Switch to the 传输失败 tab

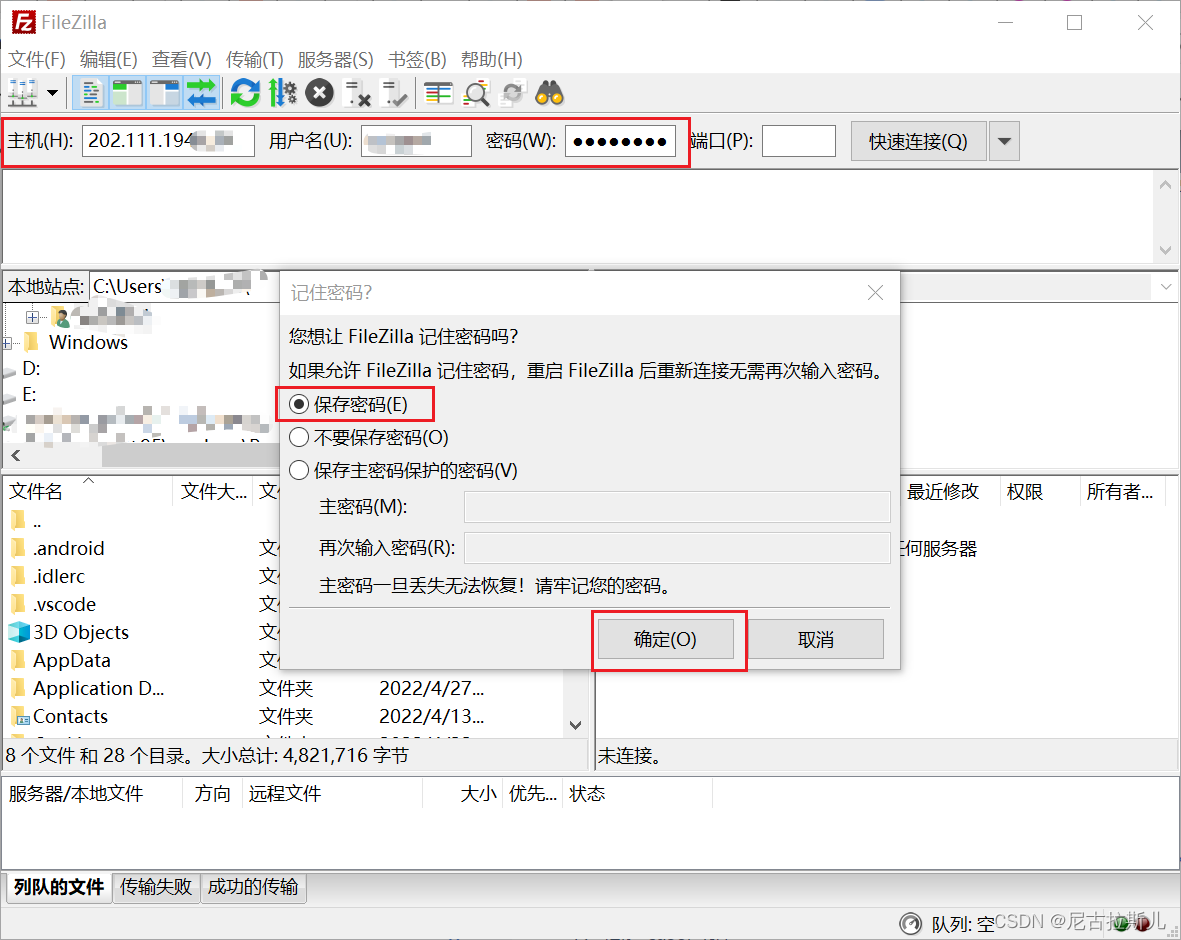[156, 887]
